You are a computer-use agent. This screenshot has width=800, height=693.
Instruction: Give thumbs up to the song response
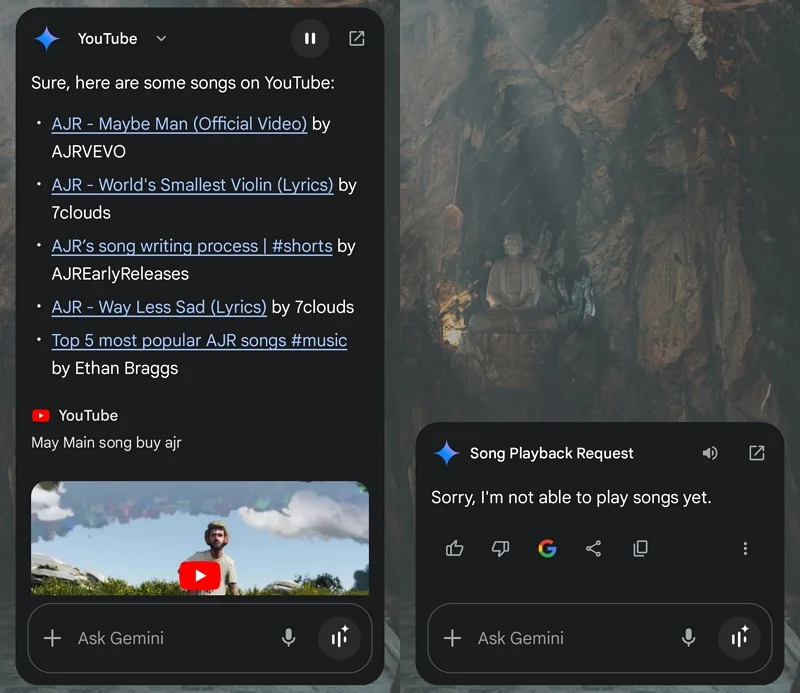454,549
